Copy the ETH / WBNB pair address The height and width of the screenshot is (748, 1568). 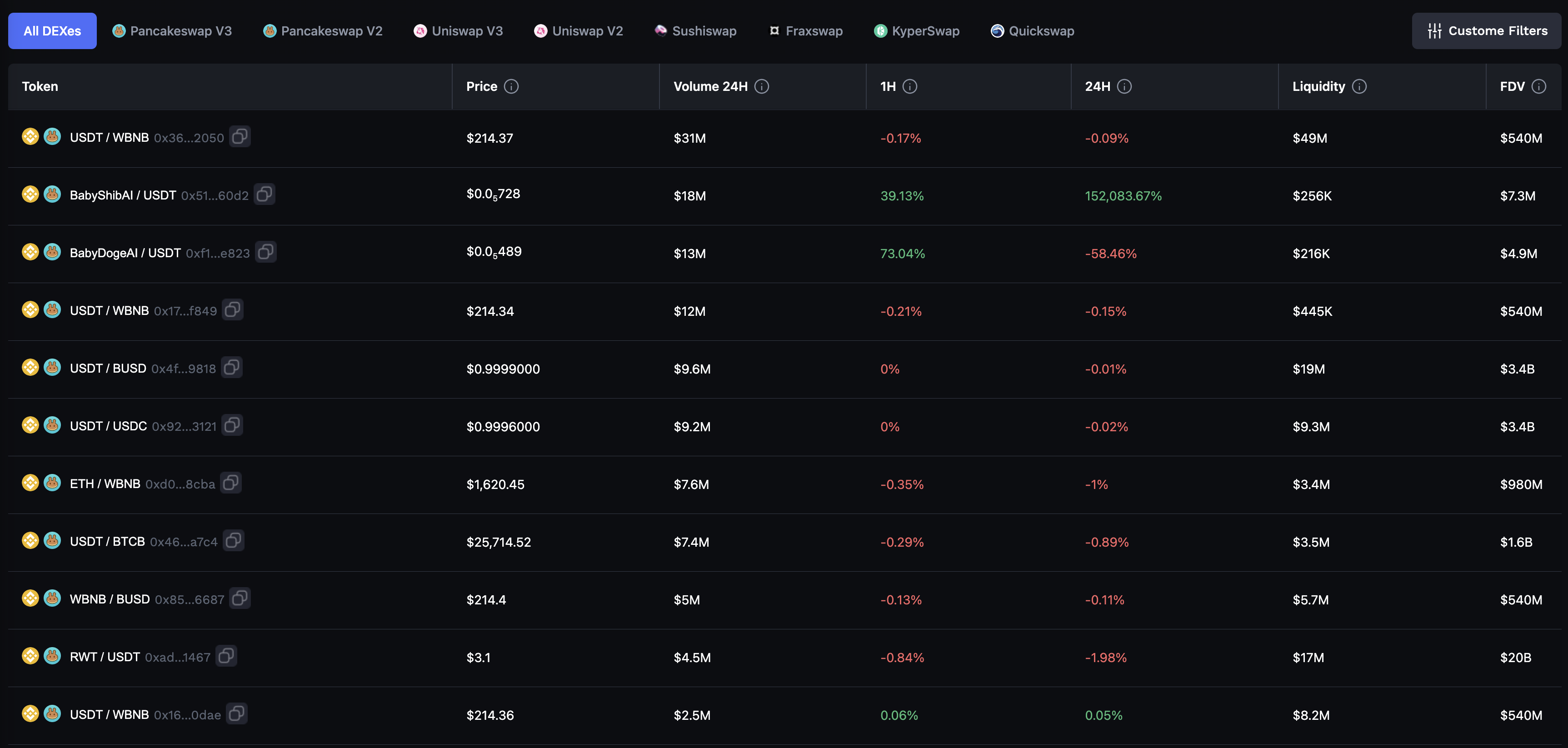(x=231, y=483)
